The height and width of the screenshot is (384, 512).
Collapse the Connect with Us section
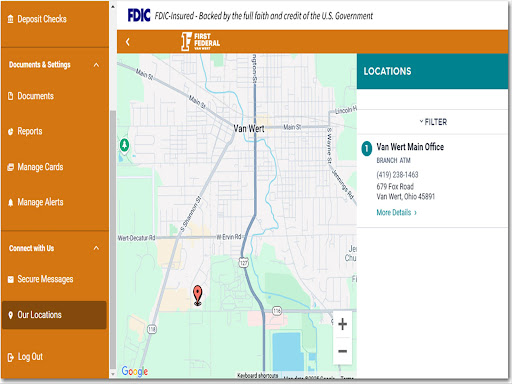tap(96, 248)
